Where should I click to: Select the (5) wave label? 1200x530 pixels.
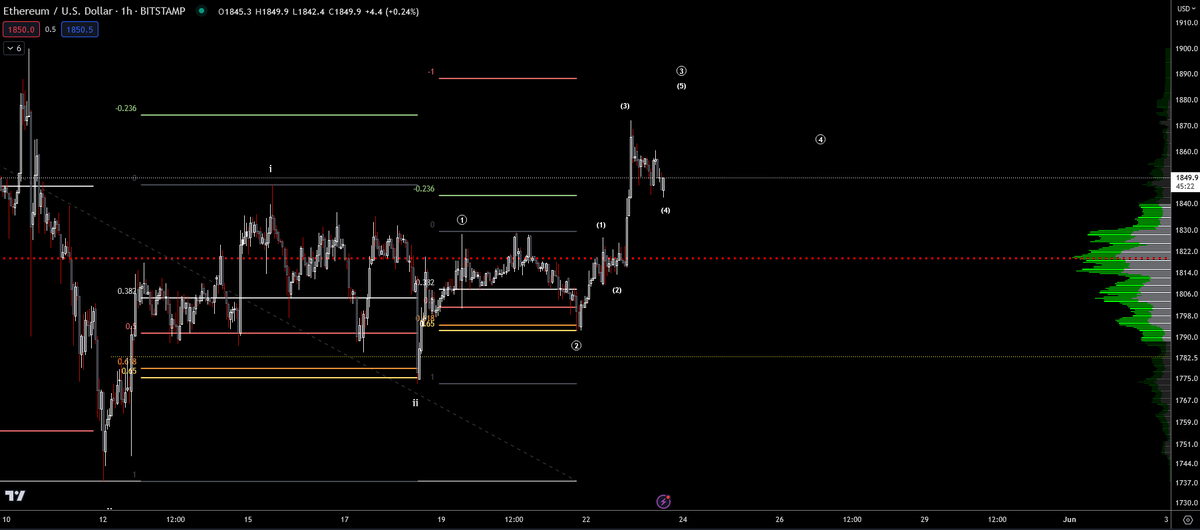coord(681,87)
